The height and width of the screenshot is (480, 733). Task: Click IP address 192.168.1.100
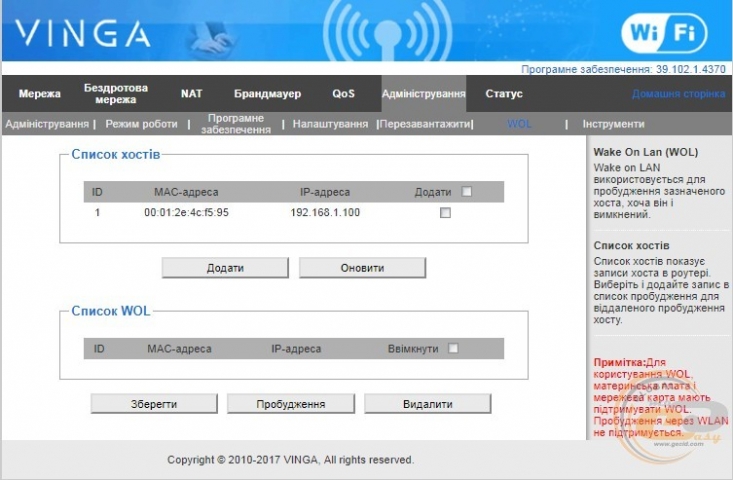[x=325, y=213]
